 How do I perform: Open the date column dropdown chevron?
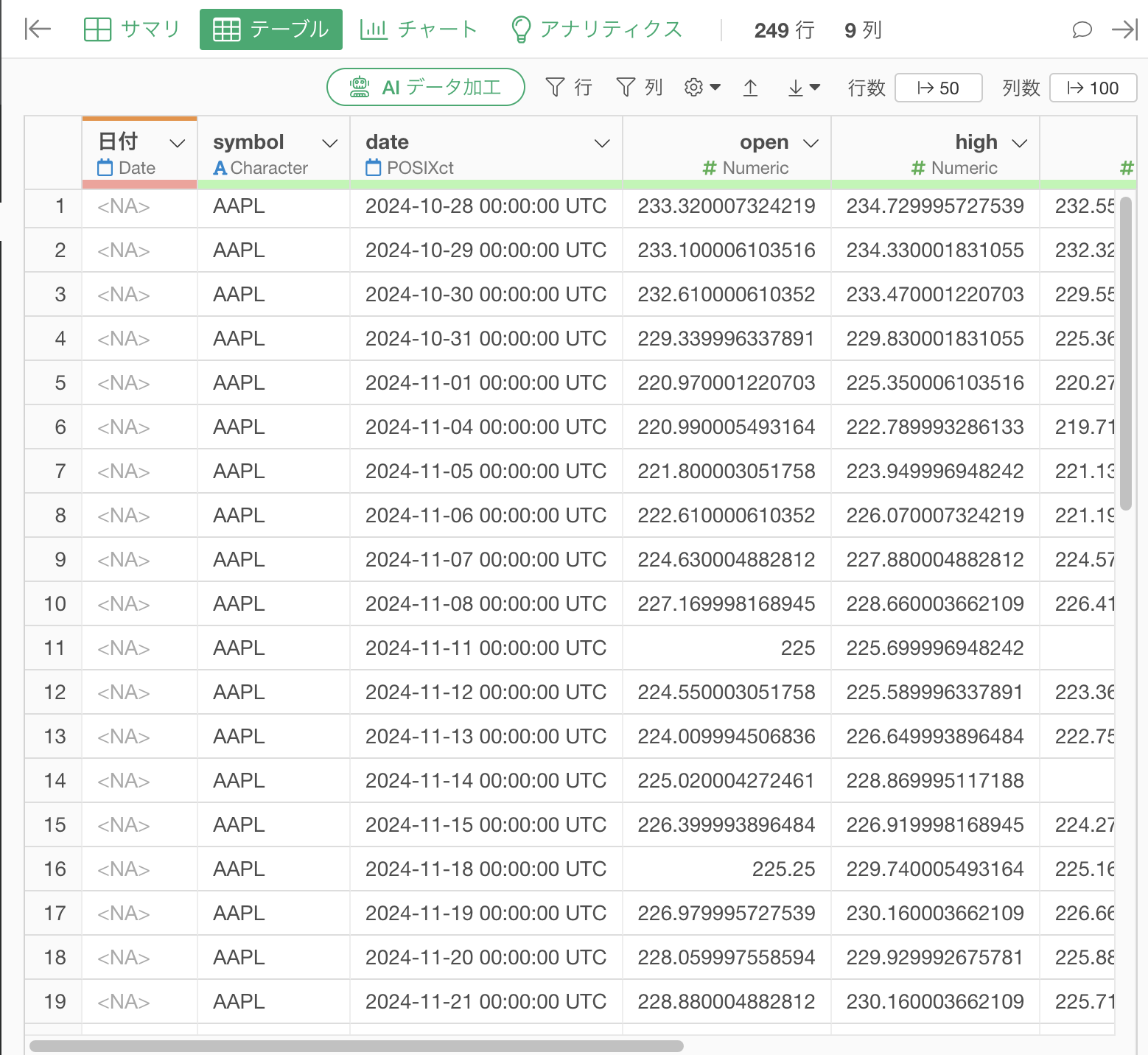click(x=602, y=143)
